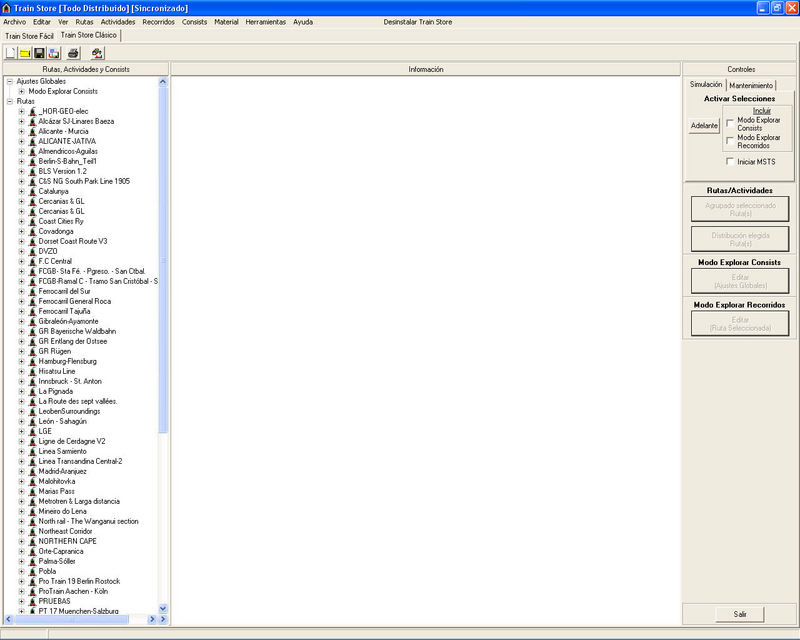Collapse the Ajustes Globales tree node
800x640 pixels.
[9, 81]
